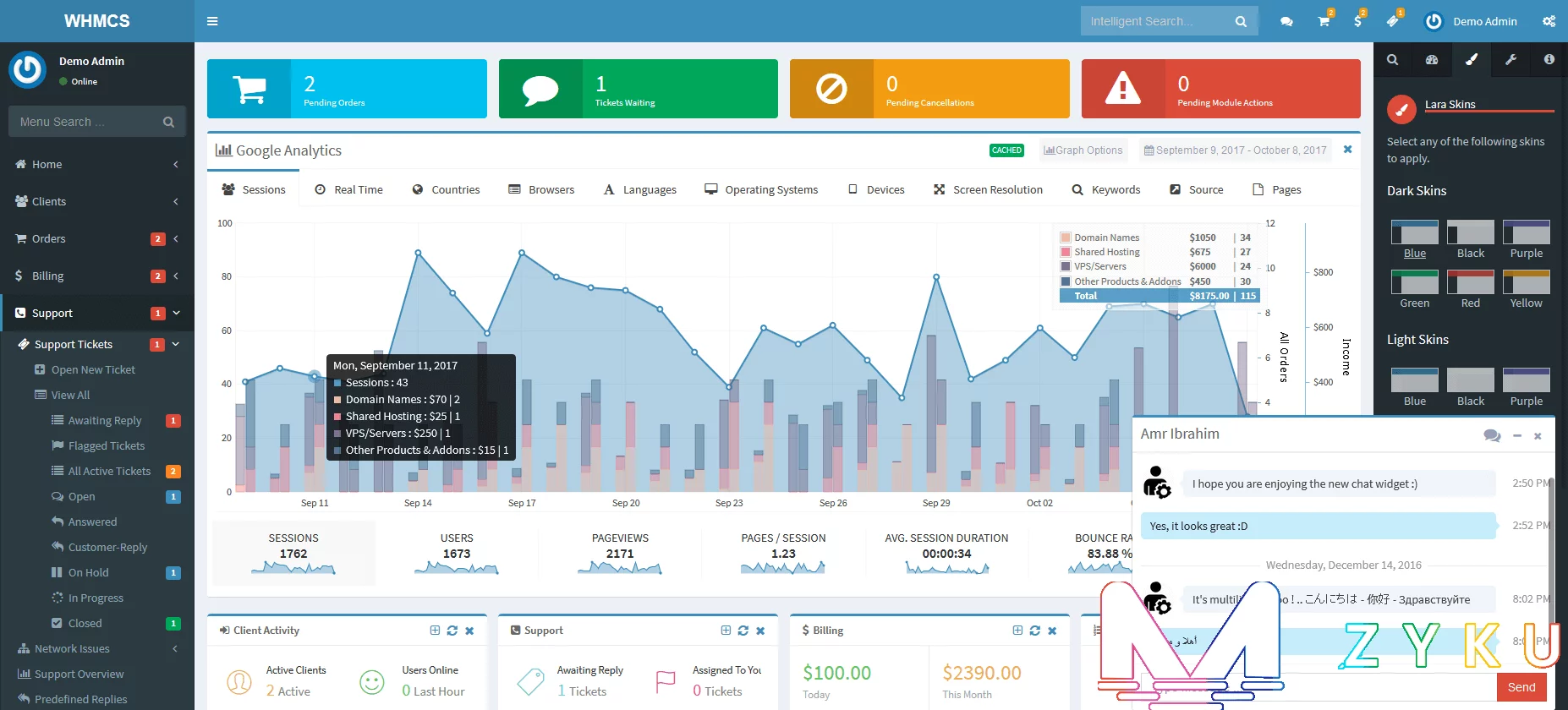Toggle the sidebar with the hamburger icon
1568x710 pixels.
click(212, 21)
